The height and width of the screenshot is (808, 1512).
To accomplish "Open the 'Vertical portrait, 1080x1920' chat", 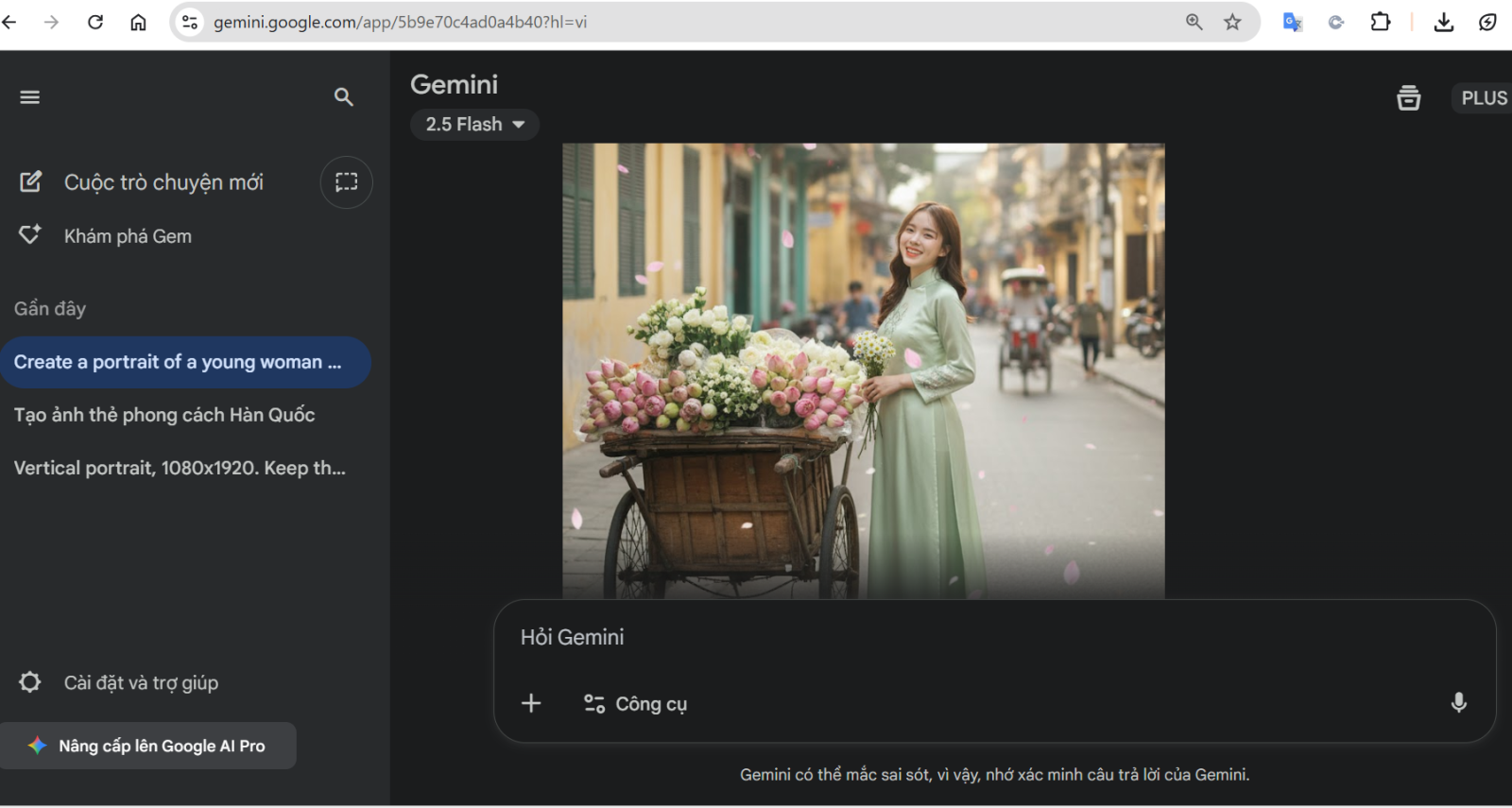I will click(x=180, y=468).
